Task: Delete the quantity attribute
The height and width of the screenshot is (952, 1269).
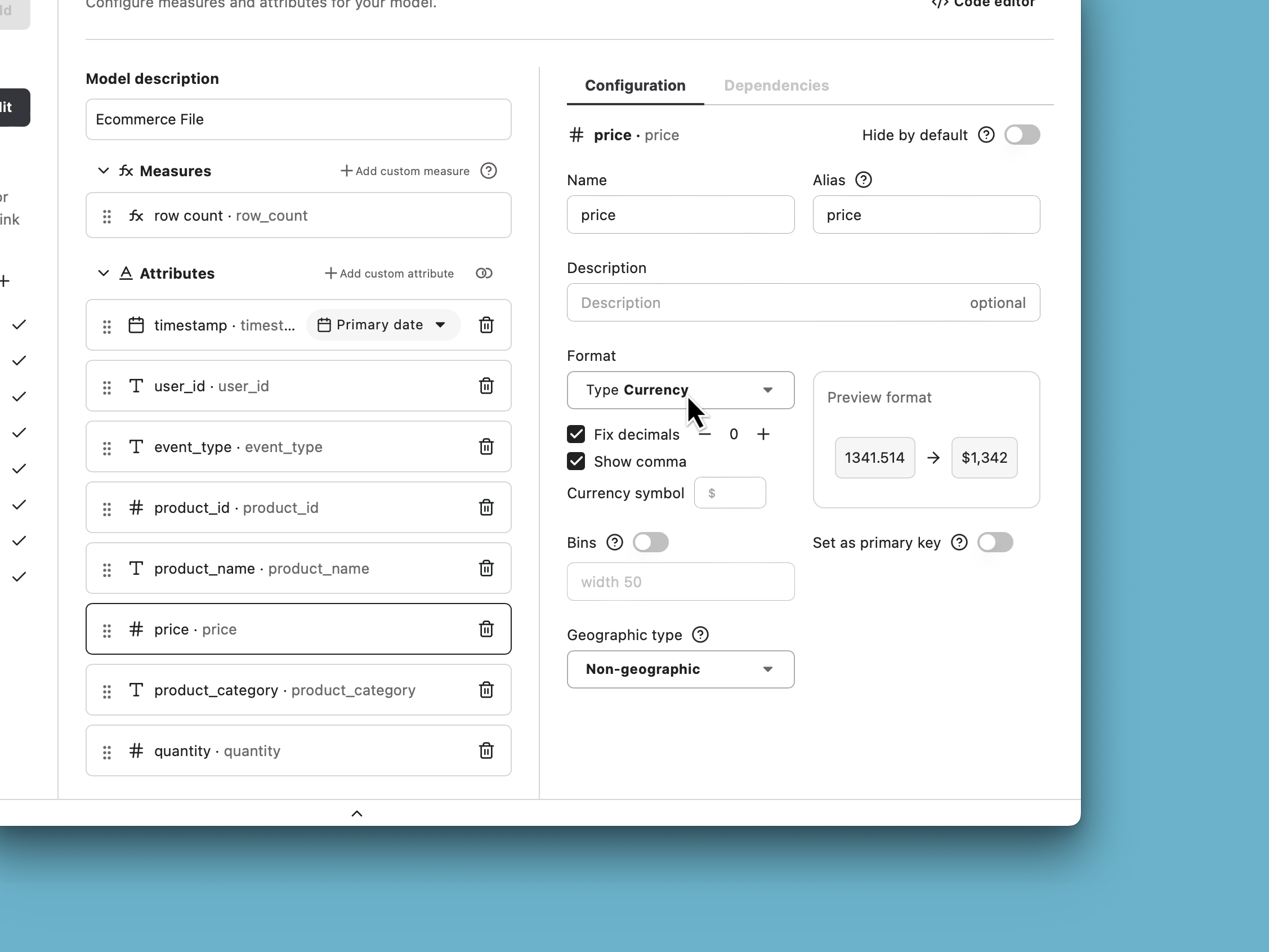Action: [x=486, y=750]
